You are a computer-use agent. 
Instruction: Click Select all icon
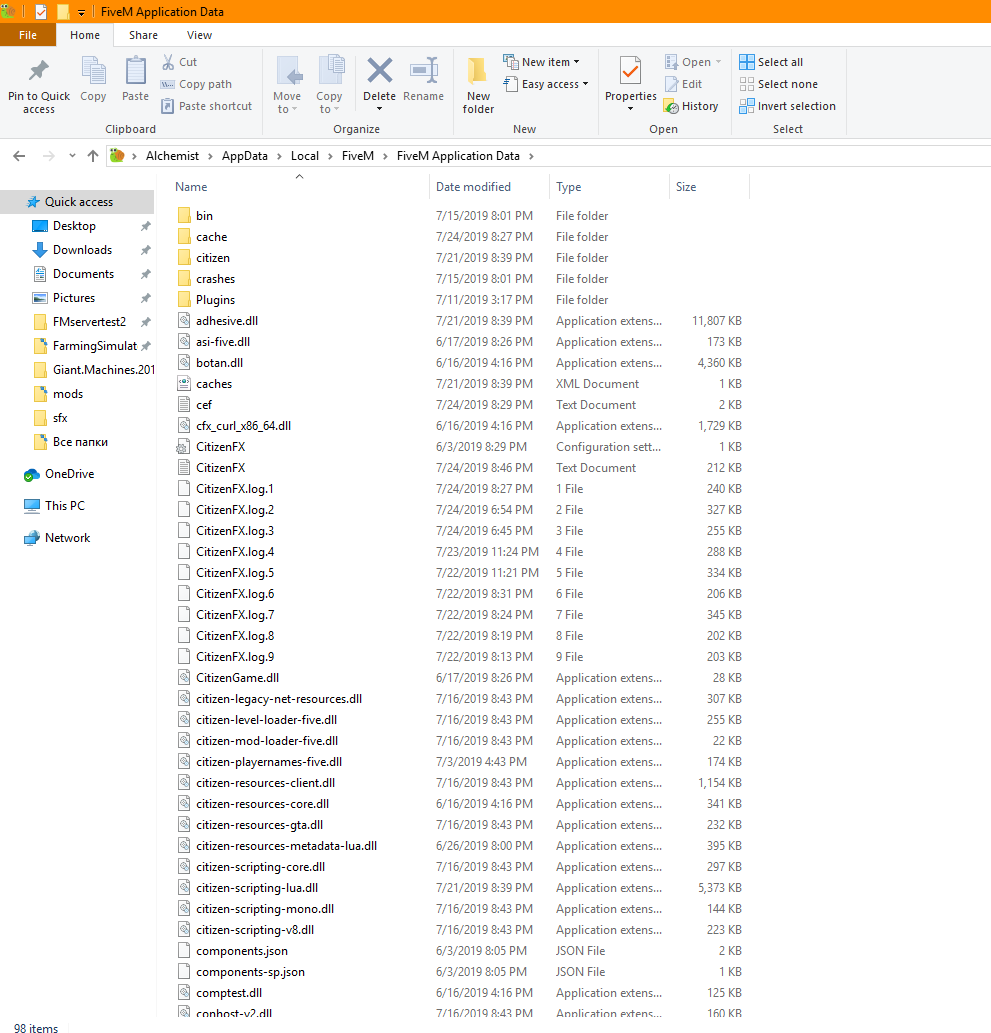(747, 62)
